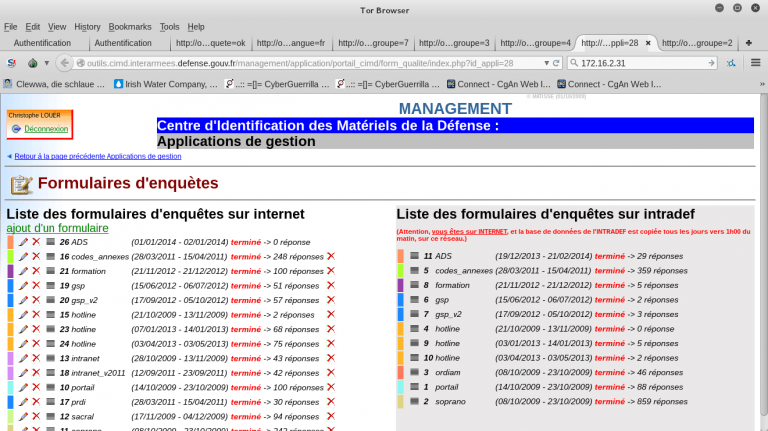Click orange color swatch for 26 ADS
Image resolution: width=768 pixels, height=431 pixels.
pos(10,242)
